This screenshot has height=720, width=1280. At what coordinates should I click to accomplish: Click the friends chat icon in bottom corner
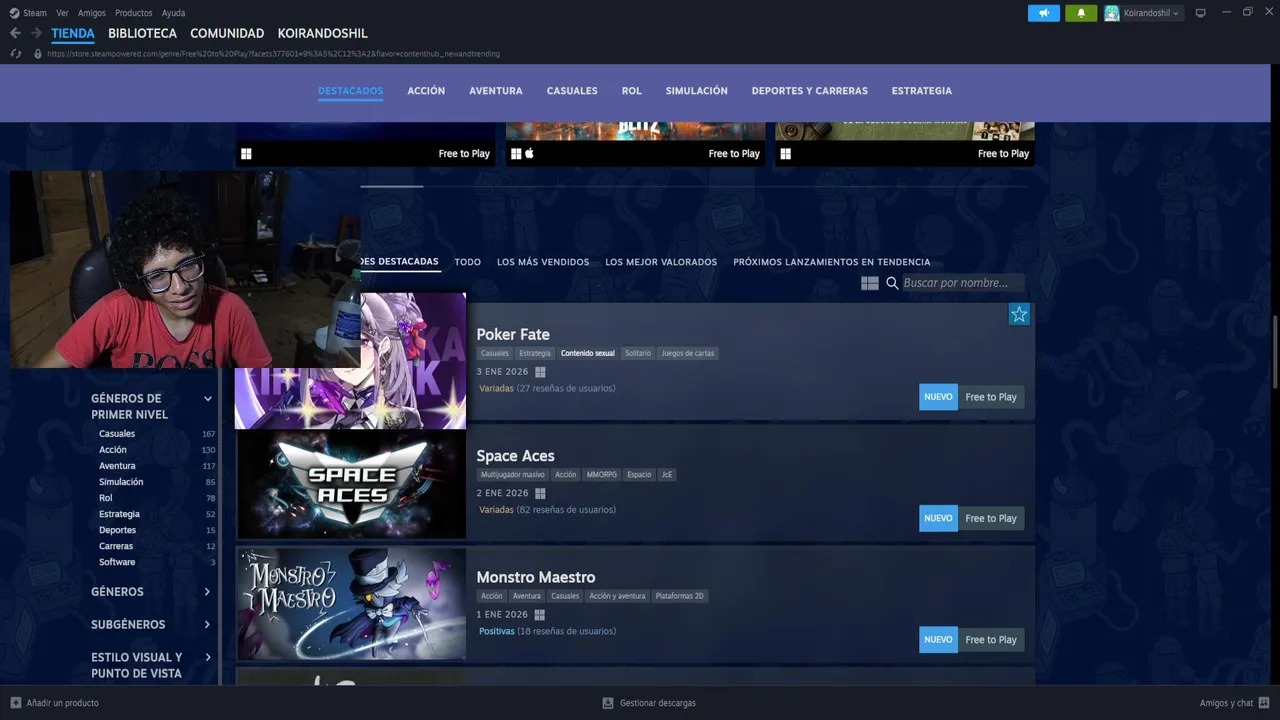point(1264,703)
